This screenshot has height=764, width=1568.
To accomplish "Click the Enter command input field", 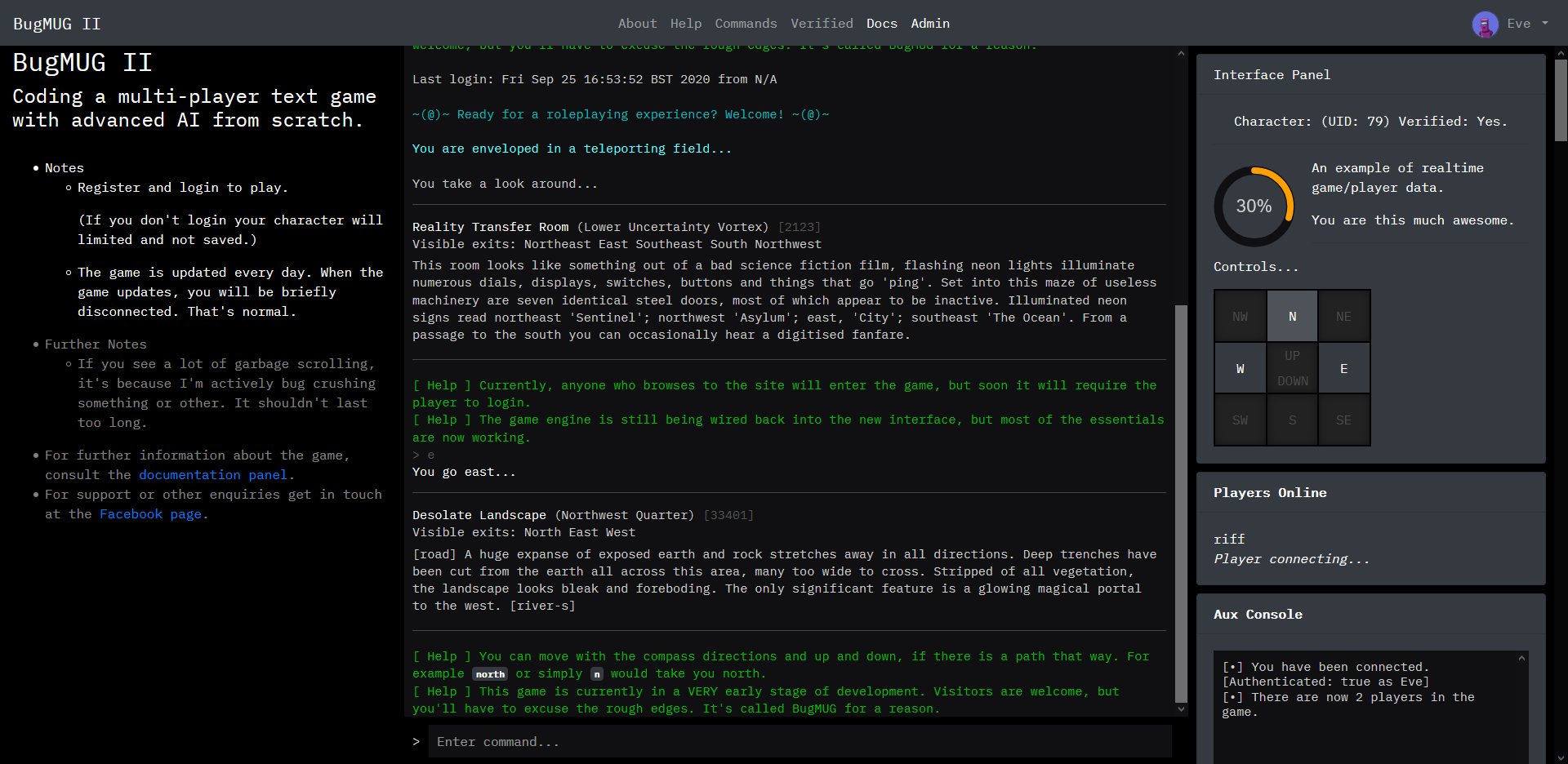I will (x=799, y=742).
